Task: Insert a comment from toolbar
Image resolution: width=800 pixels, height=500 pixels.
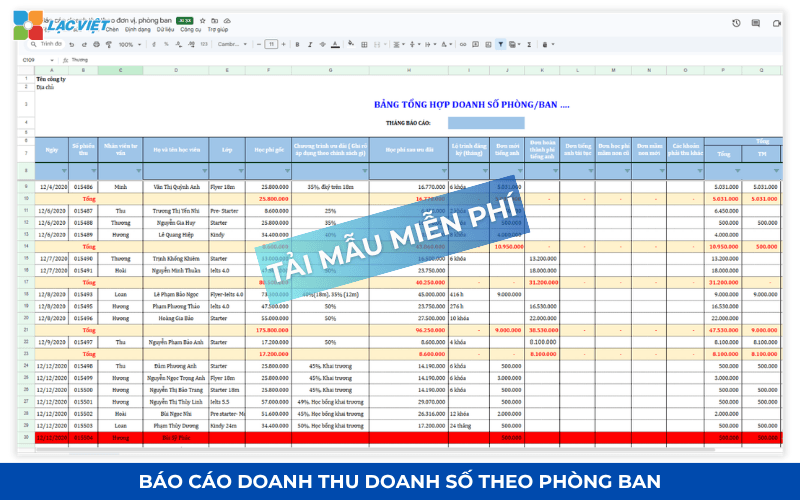Action: (475, 44)
